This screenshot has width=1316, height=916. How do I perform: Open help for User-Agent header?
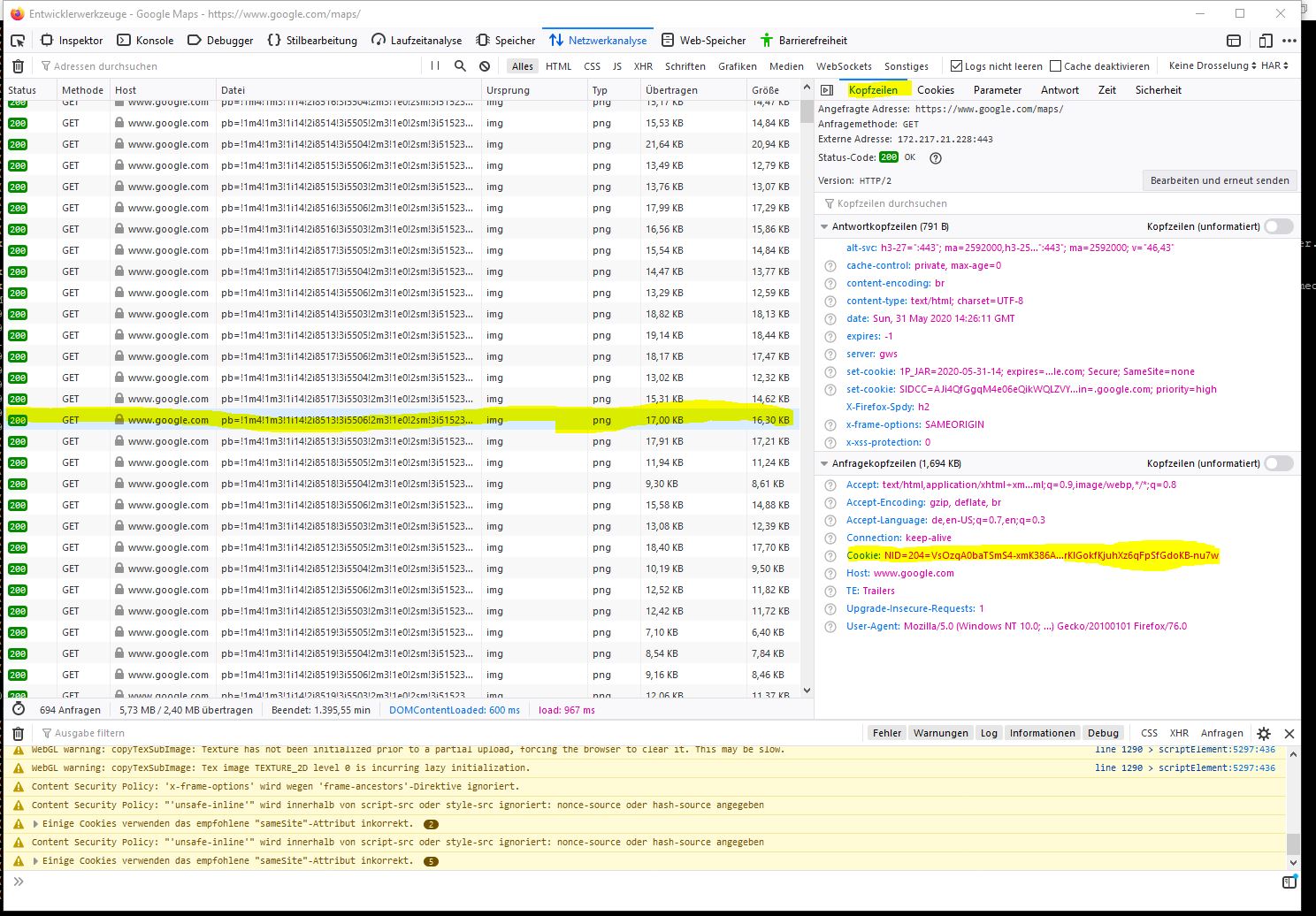830,627
